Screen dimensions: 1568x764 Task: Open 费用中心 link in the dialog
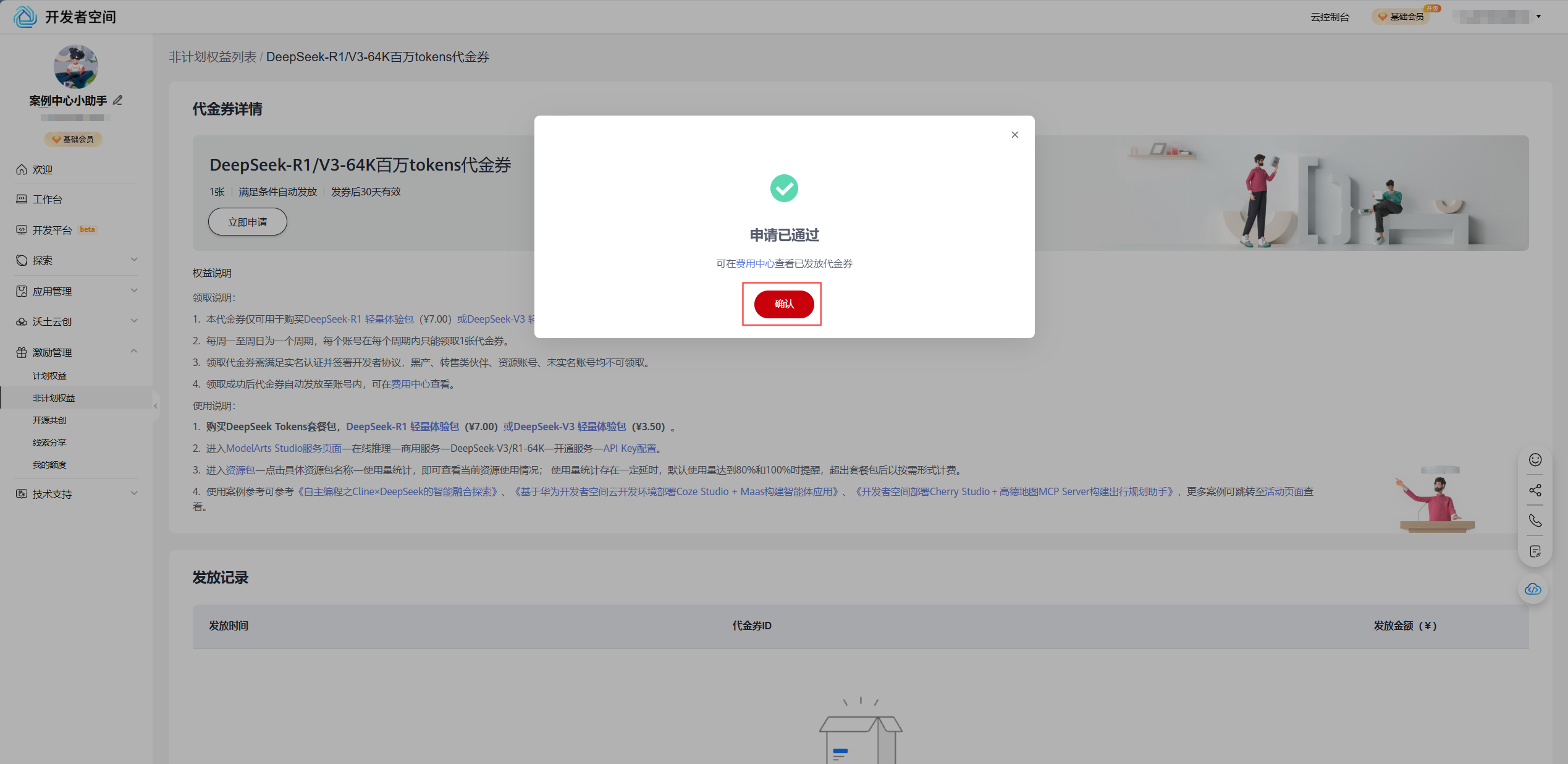754,264
